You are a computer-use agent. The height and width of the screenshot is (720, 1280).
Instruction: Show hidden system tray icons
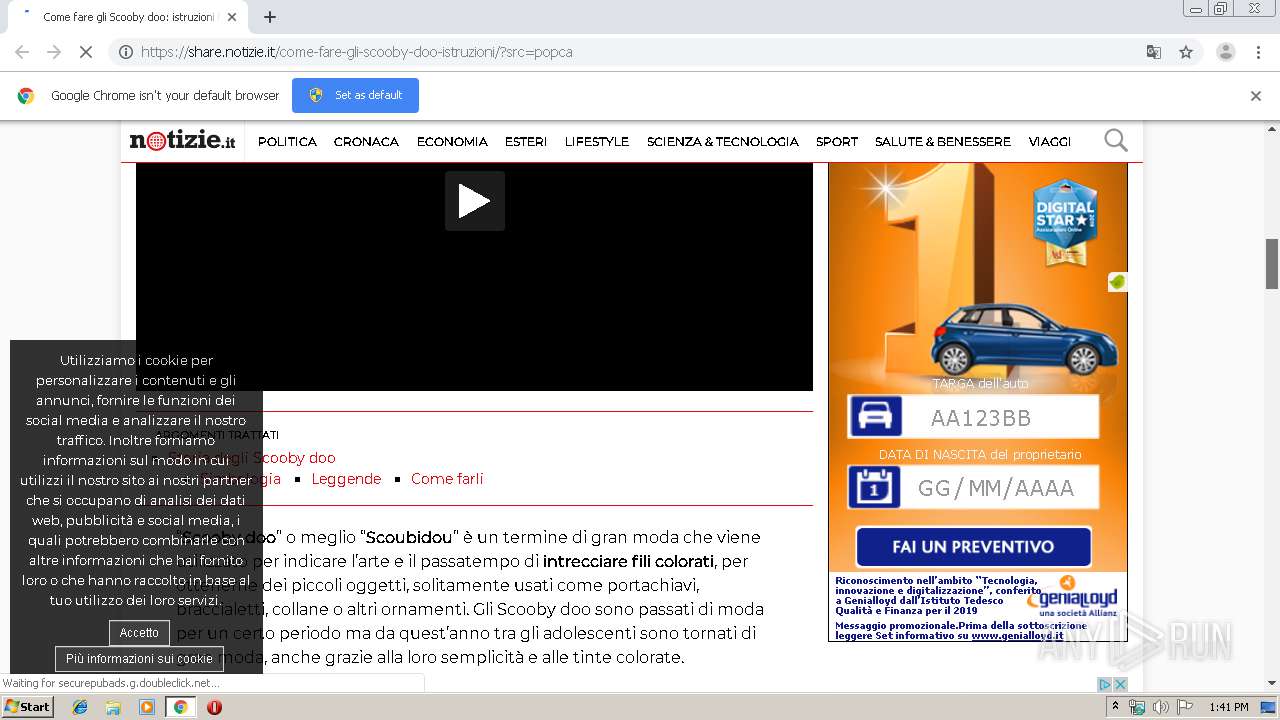tap(1116, 707)
